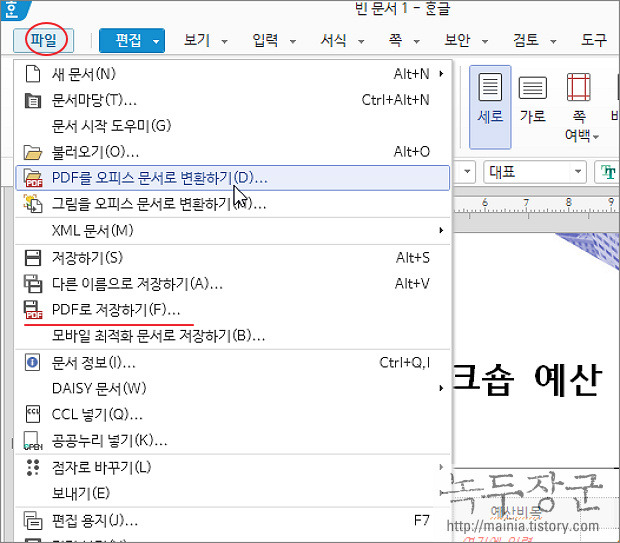Expand the 보기 dropdown arrow
The width and height of the screenshot is (620, 543).
[225, 41]
